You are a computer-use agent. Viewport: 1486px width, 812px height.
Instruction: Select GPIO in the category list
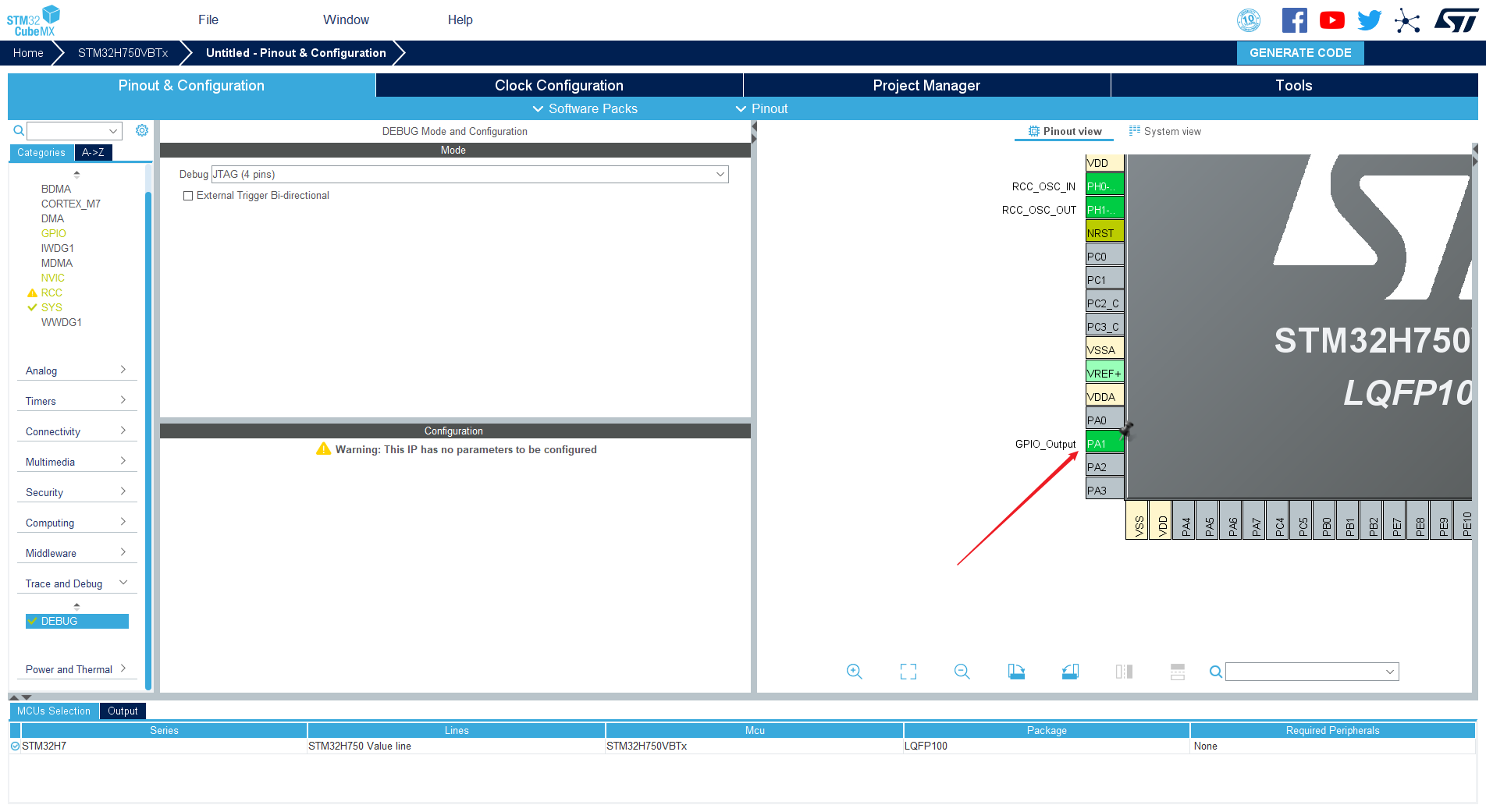click(x=53, y=233)
